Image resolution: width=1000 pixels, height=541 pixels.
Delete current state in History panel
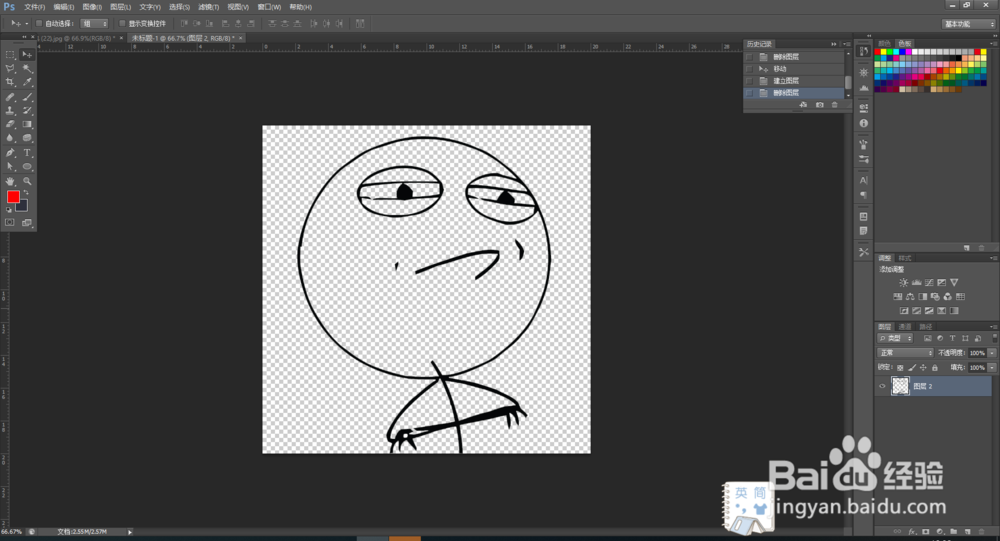coord(835,105)
